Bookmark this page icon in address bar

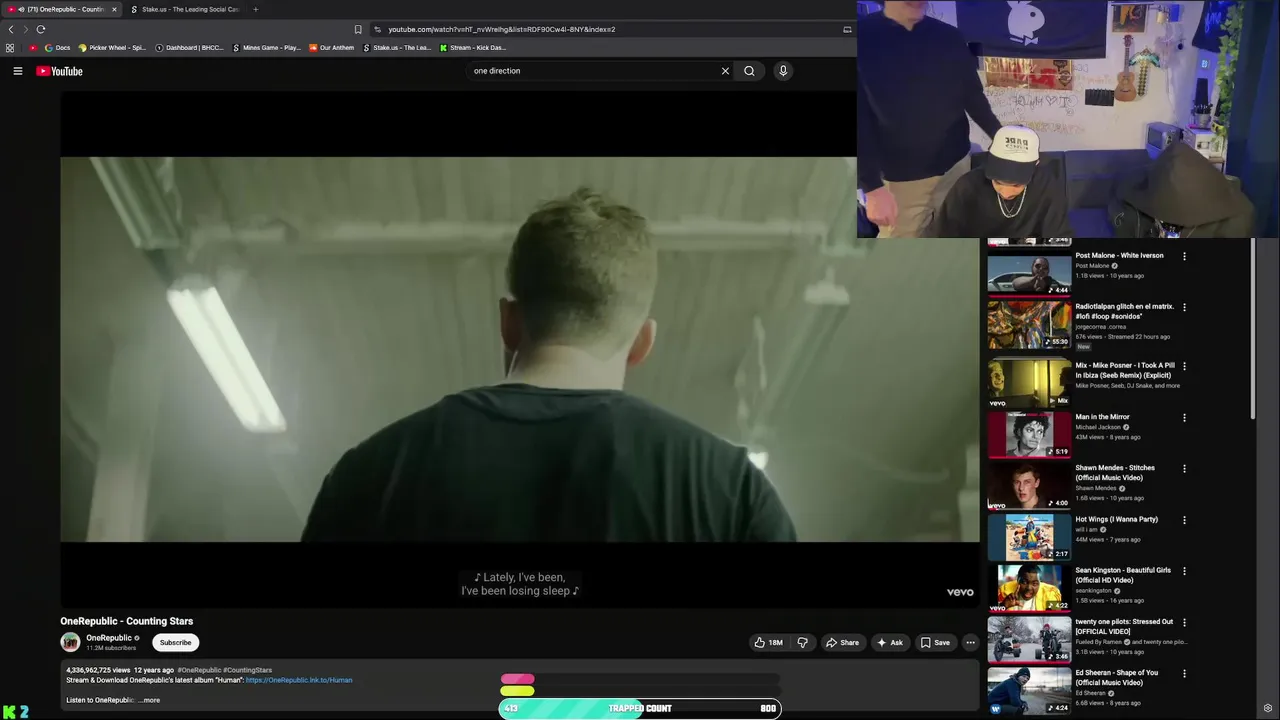[x=358, y=29]
